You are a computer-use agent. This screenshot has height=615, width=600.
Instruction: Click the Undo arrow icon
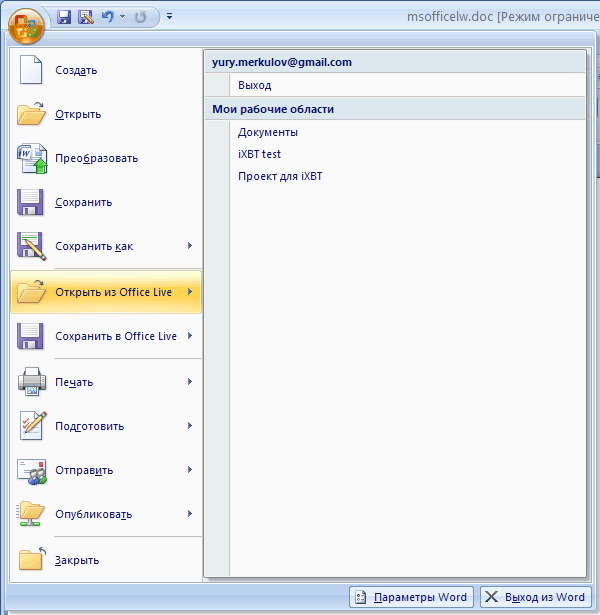107,16
